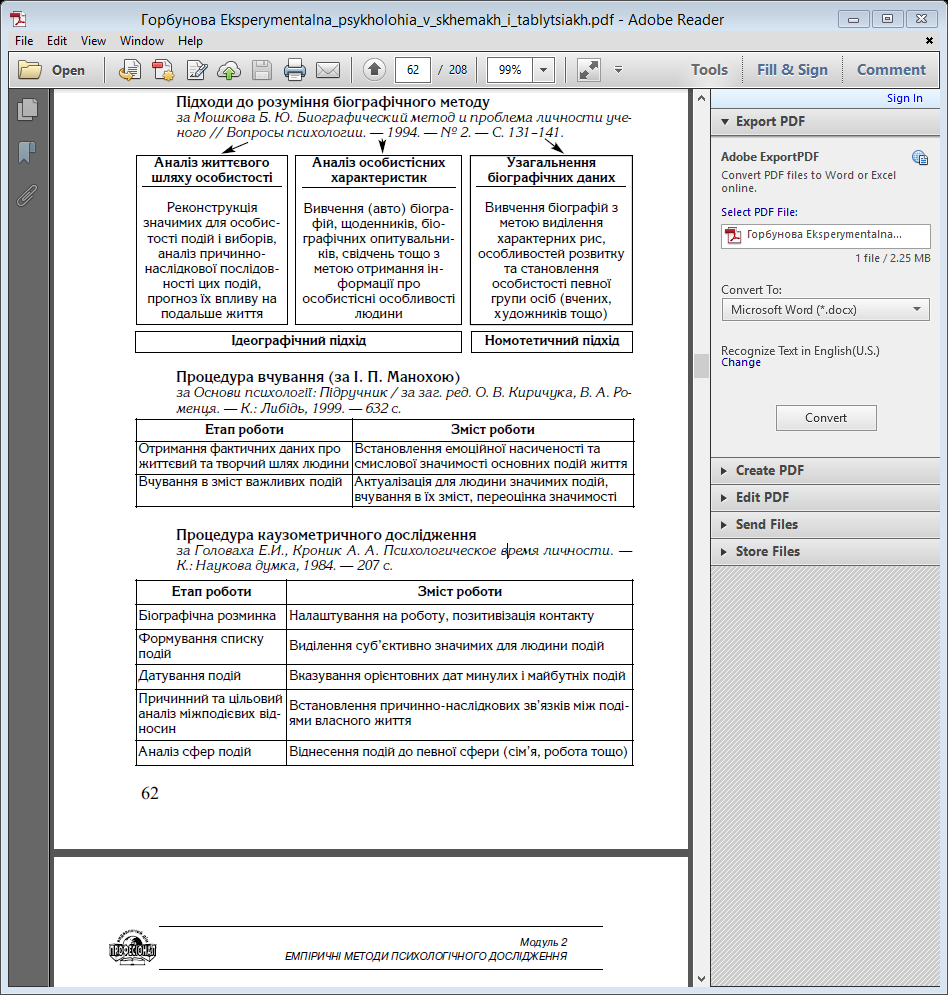Click the Sign In link
Screen dimensions: 948x995
904,98
